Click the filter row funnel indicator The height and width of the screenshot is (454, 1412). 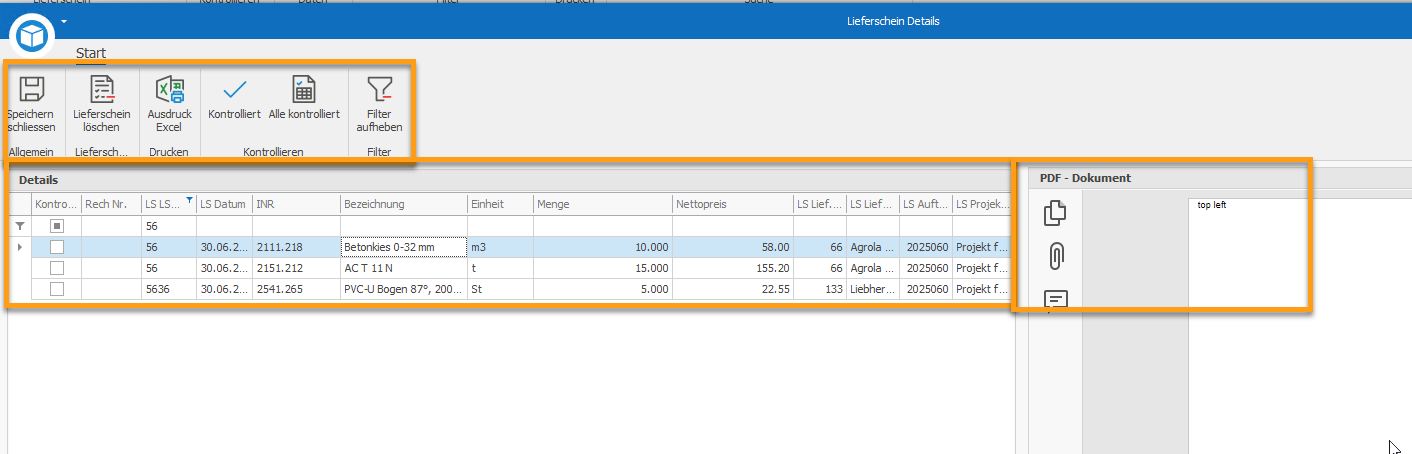[x=19, y=226]
